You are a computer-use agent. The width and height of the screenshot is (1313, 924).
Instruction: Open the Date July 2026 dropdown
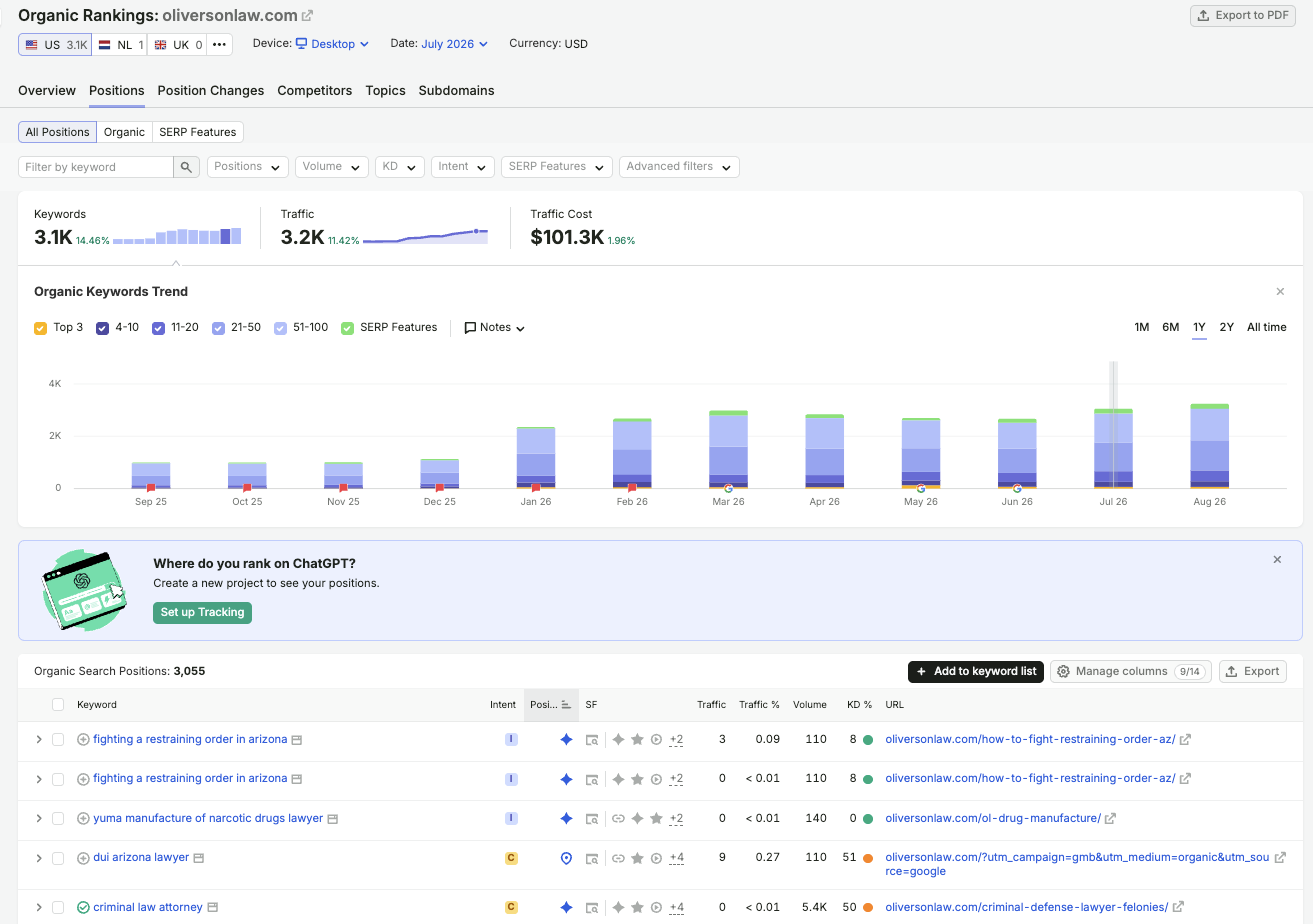coord(454,44)
